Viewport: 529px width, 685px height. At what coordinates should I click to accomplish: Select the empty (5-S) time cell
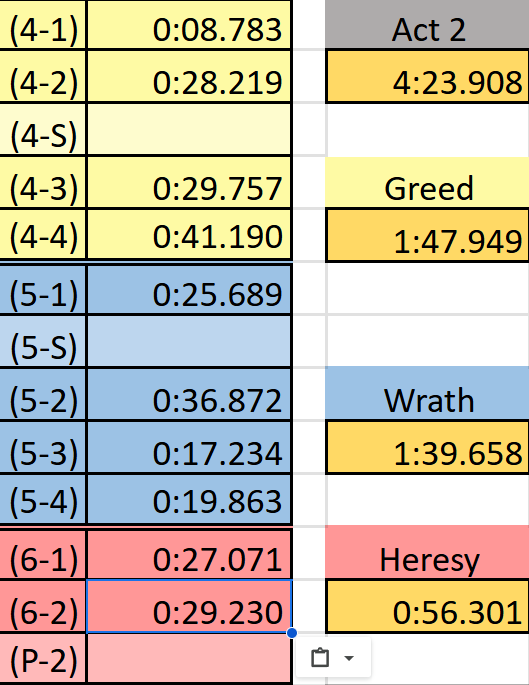click(x=189, y=341)
